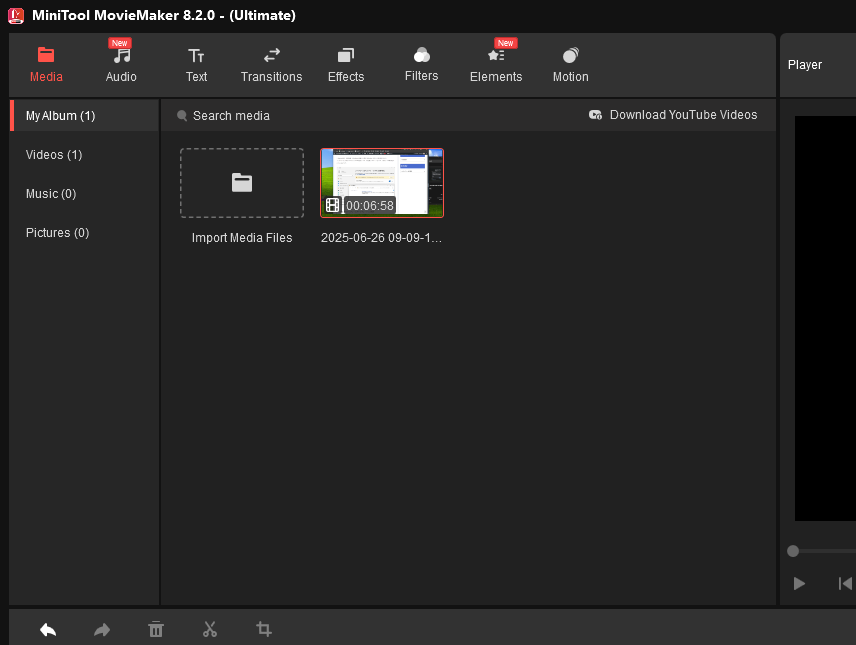Click the Split scissors icon
This screenshot has width=856, height=645.
click(210, 629)
